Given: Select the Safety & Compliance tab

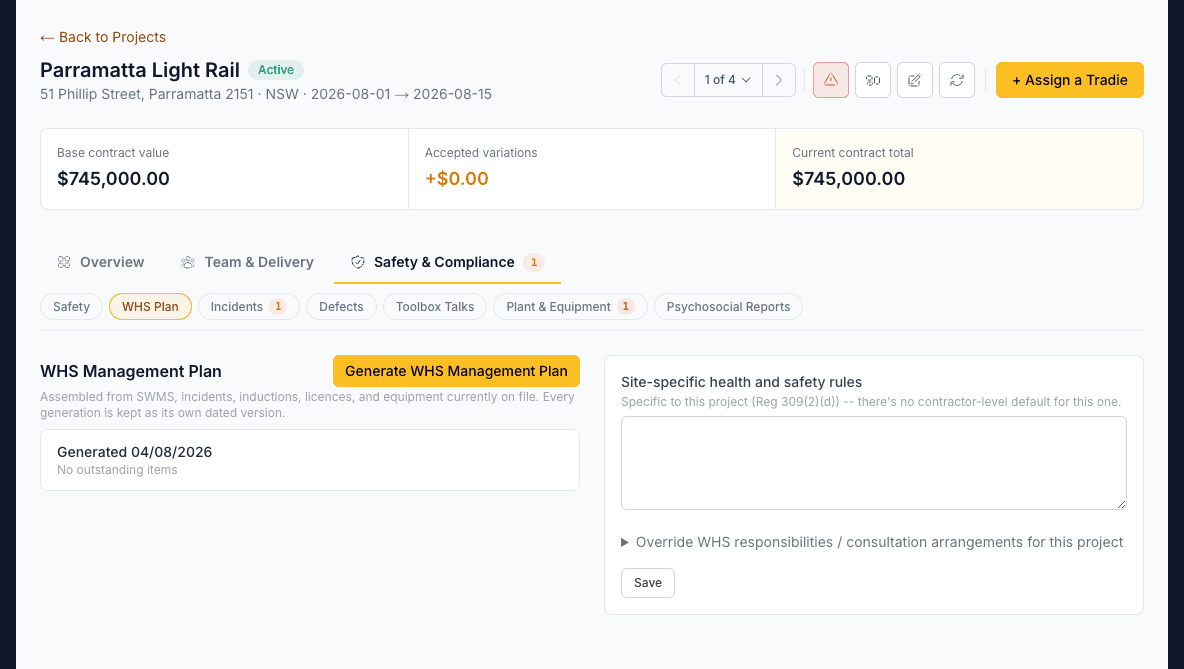Looking at the screenshot, I should tap(447, 262).
